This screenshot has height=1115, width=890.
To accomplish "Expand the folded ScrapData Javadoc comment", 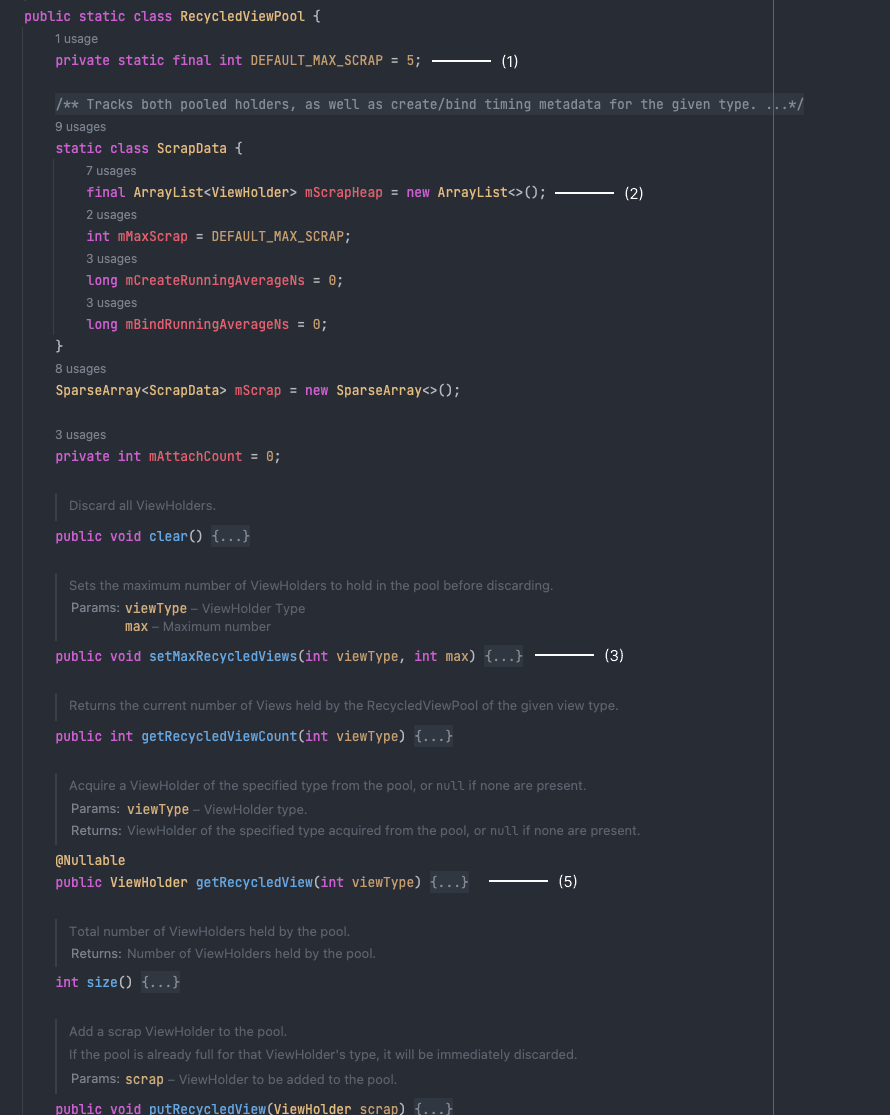I will 429,105.
